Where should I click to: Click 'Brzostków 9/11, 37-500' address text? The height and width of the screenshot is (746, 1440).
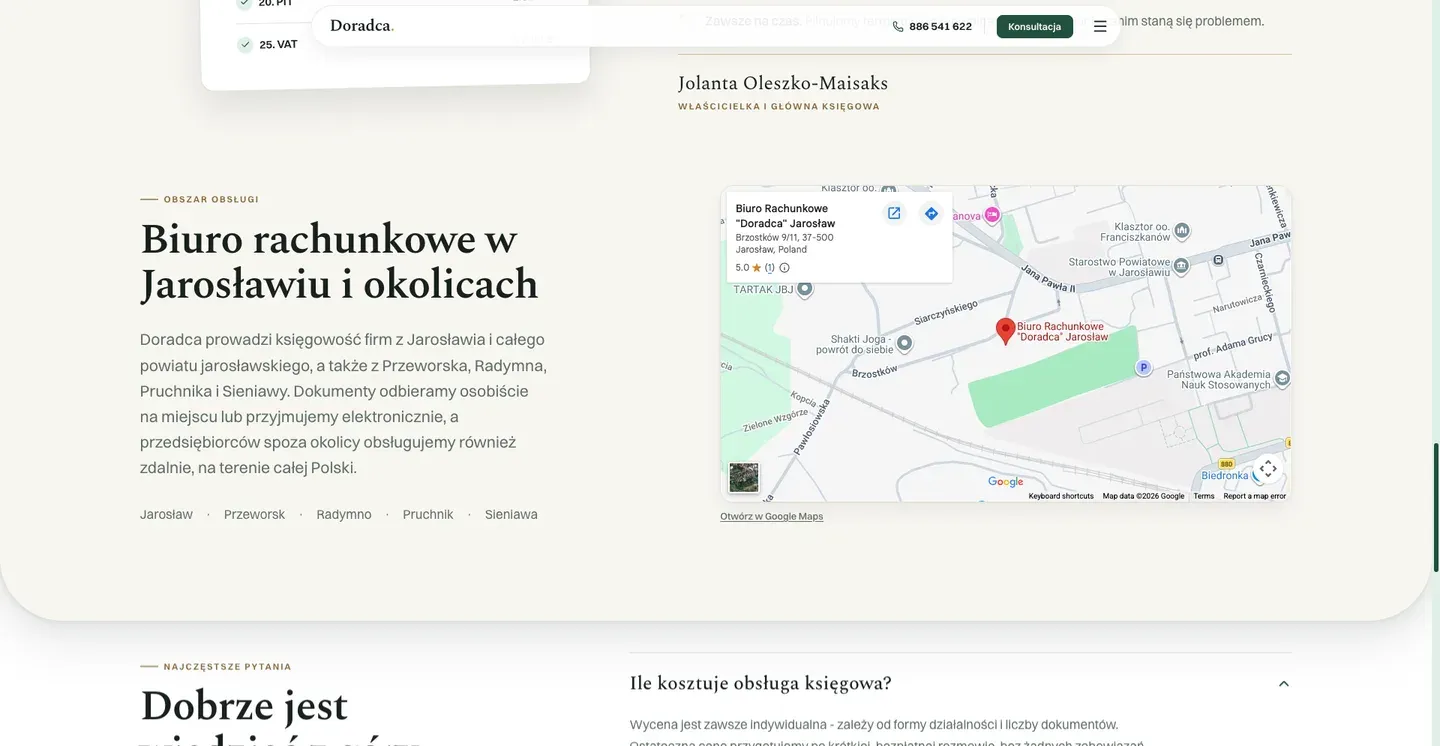(784, 237)
